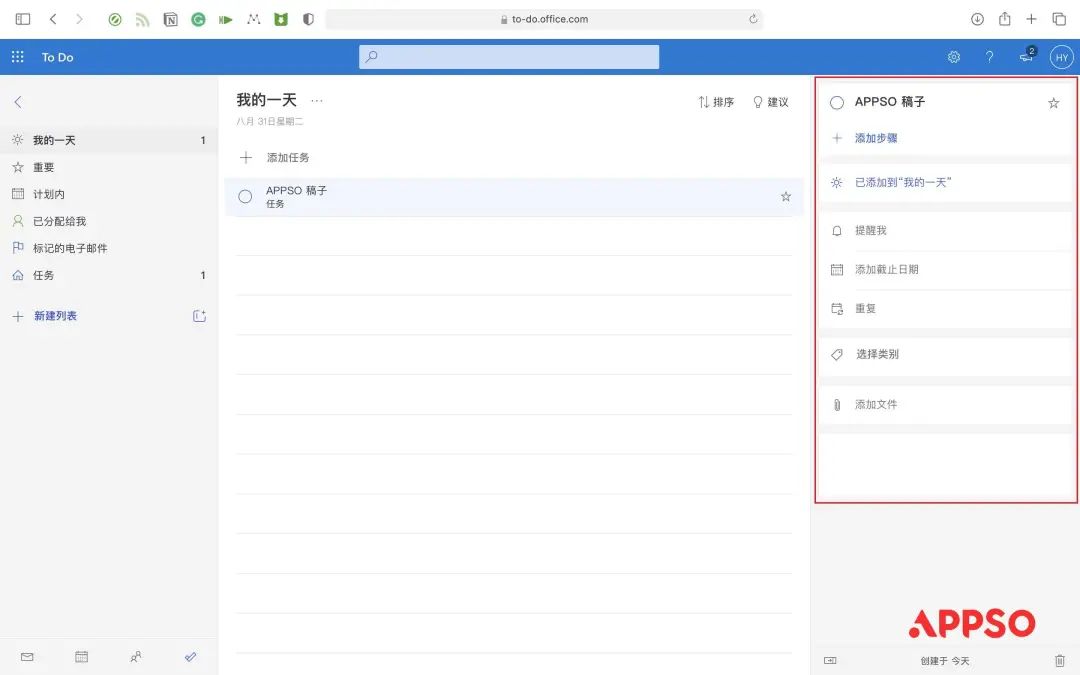The image size is (1080, 675).
Task: Click the search box in the header
Action: (509, 57)
